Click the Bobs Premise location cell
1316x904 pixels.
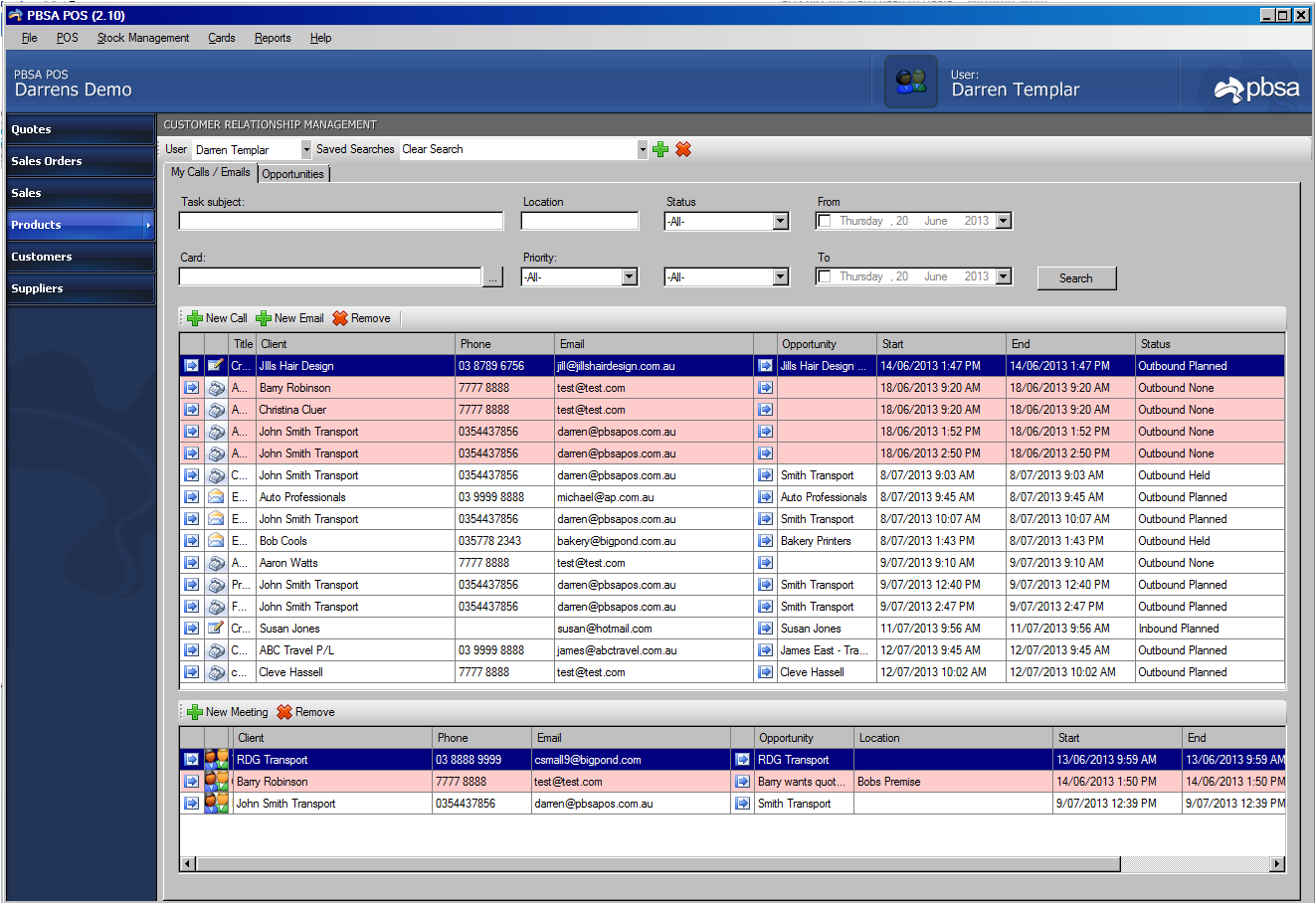[953, 782]
